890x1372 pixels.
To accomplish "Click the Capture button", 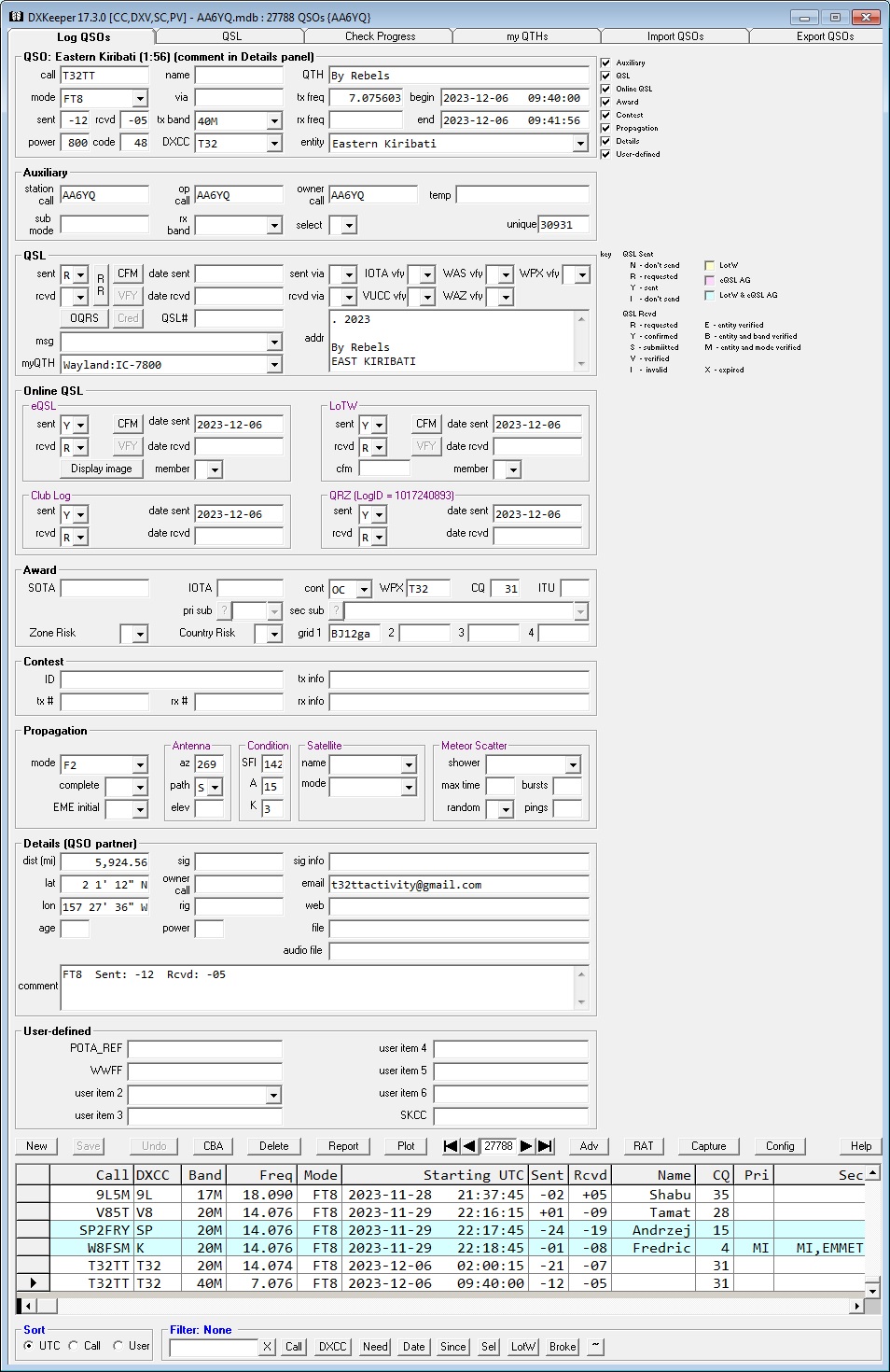I will [x=708, y=1146].
